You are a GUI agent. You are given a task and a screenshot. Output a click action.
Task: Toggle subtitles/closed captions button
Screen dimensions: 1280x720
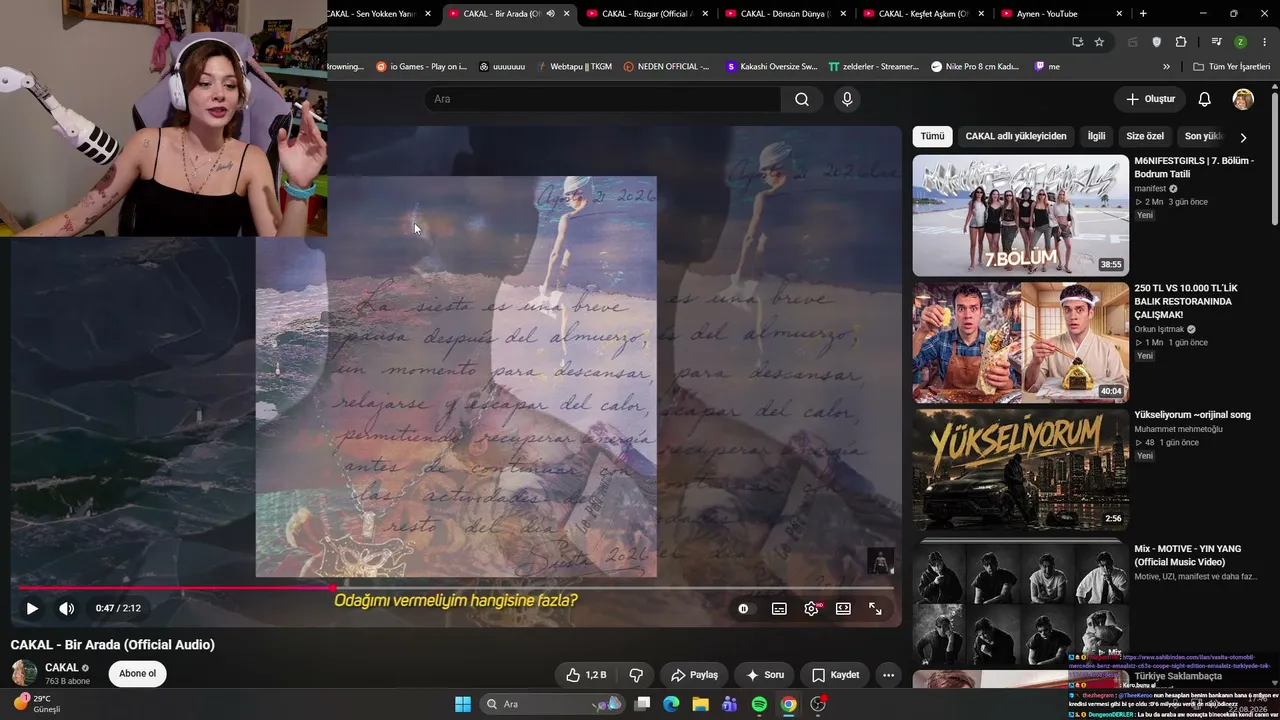[779, 608]
